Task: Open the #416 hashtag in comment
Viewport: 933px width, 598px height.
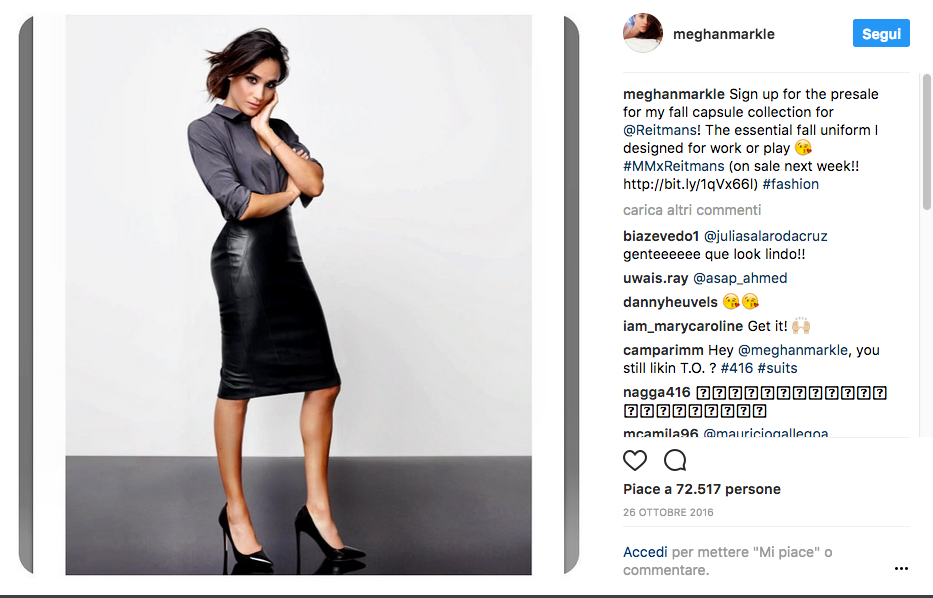Action: coord(737,368)
